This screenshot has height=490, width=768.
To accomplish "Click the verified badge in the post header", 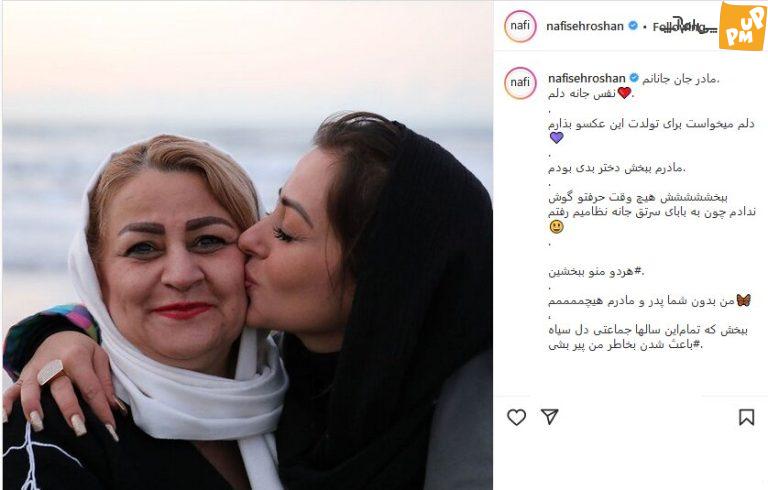I will pyautogui.click(x=633, y=25).
